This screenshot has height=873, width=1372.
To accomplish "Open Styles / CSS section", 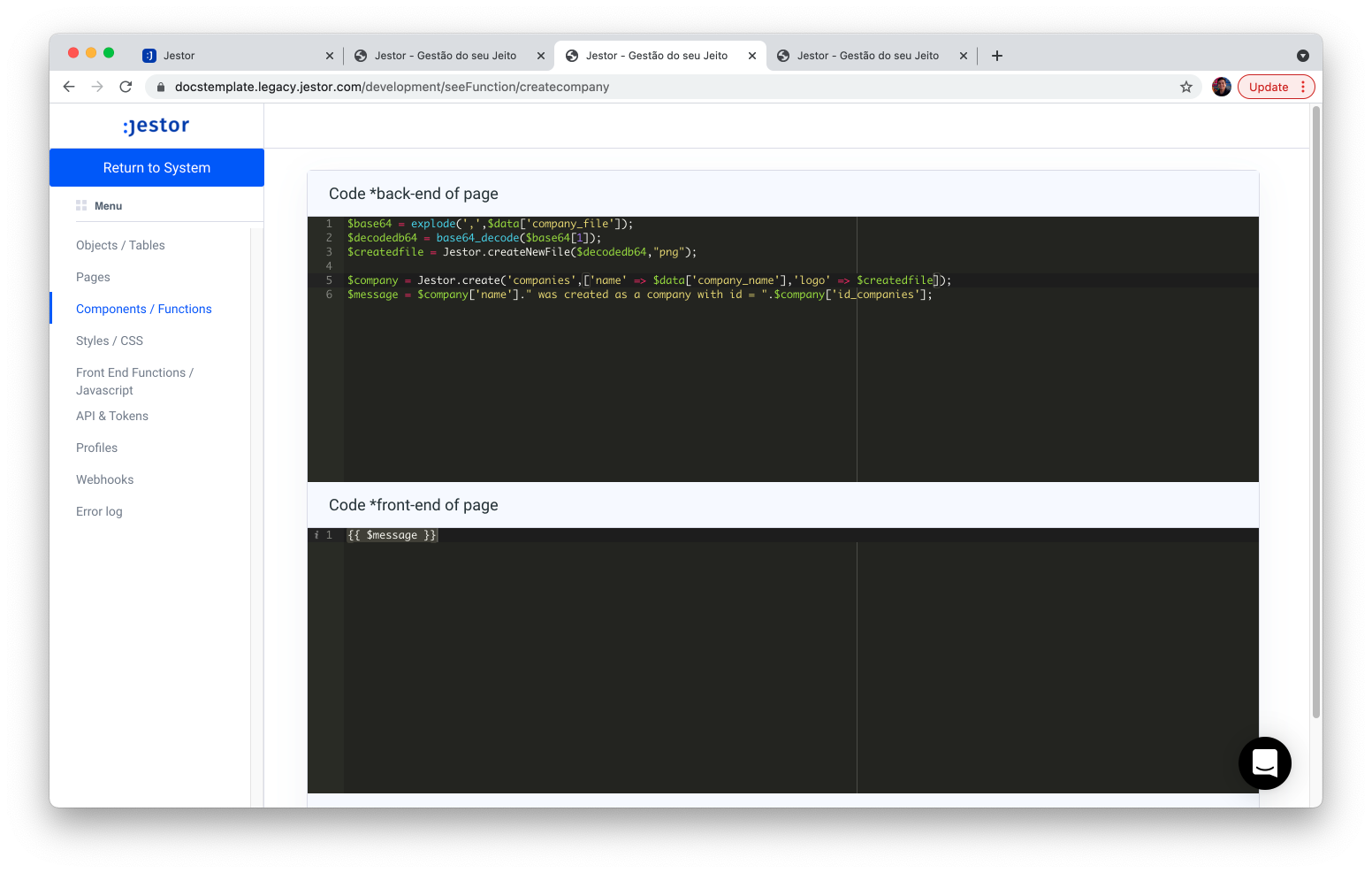I will coord(110,341).
